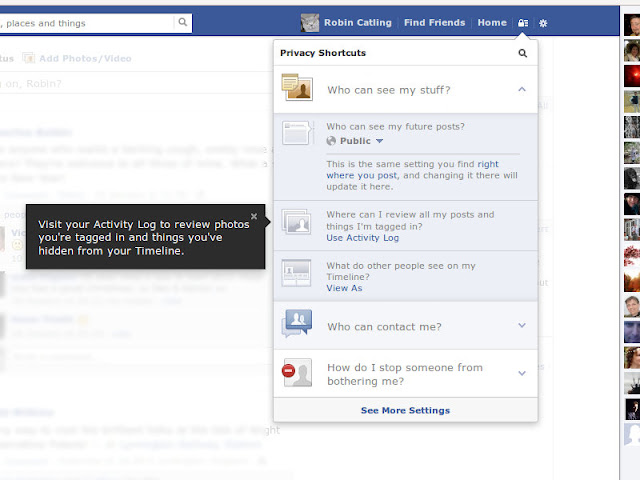Open Use Activity Log link

362,238
